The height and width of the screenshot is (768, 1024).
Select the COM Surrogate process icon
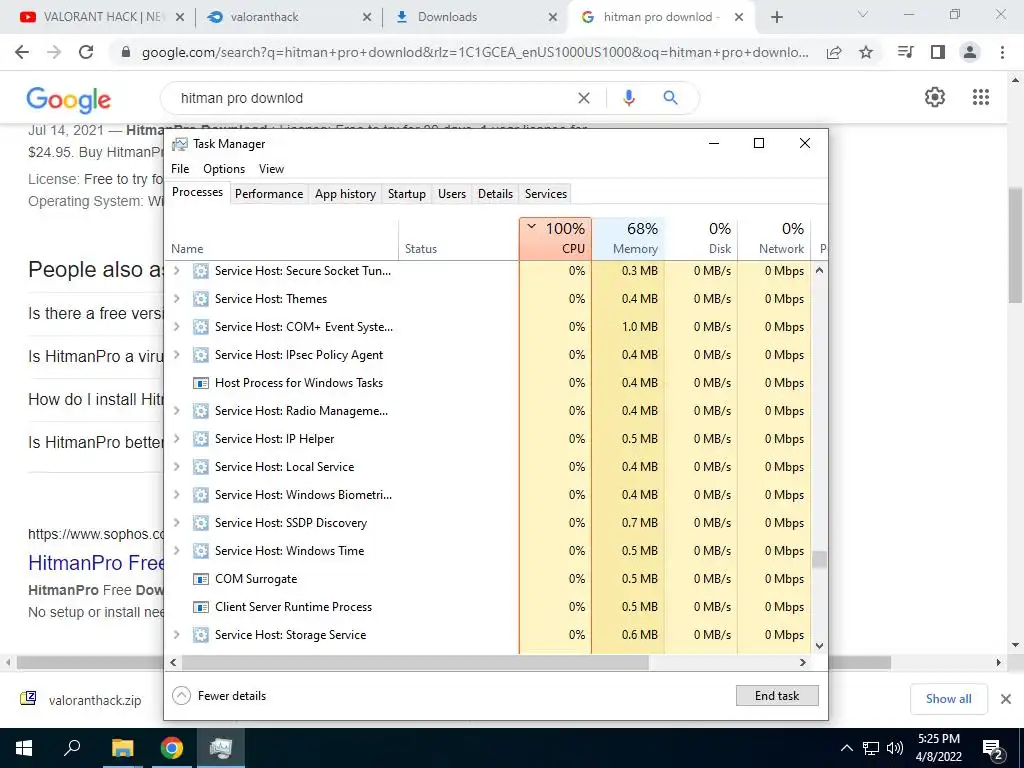coord(200,579)
